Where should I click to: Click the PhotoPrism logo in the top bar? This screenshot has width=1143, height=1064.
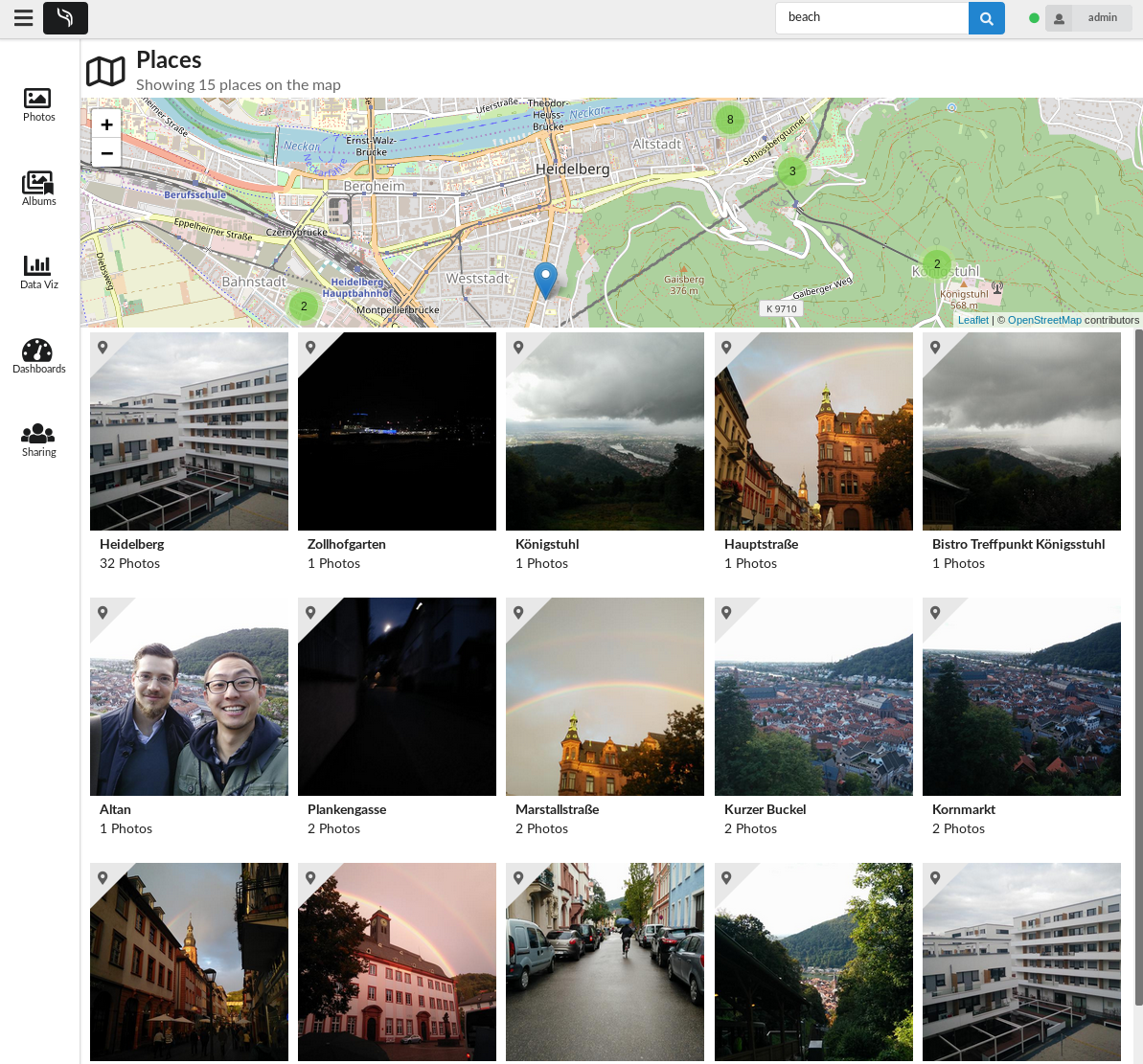(x=65, y=17)
